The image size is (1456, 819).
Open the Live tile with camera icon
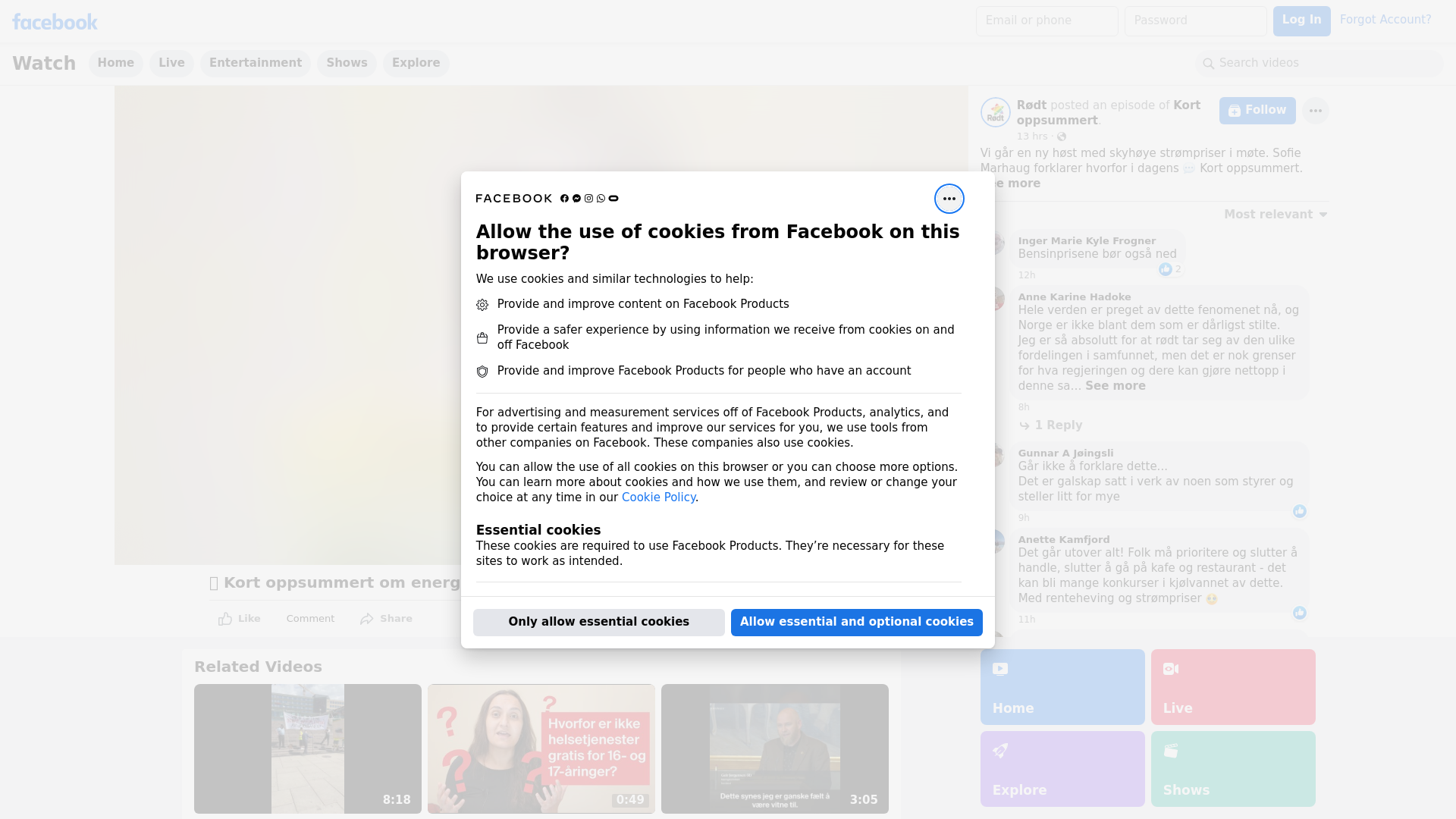tap(1232, 686)
